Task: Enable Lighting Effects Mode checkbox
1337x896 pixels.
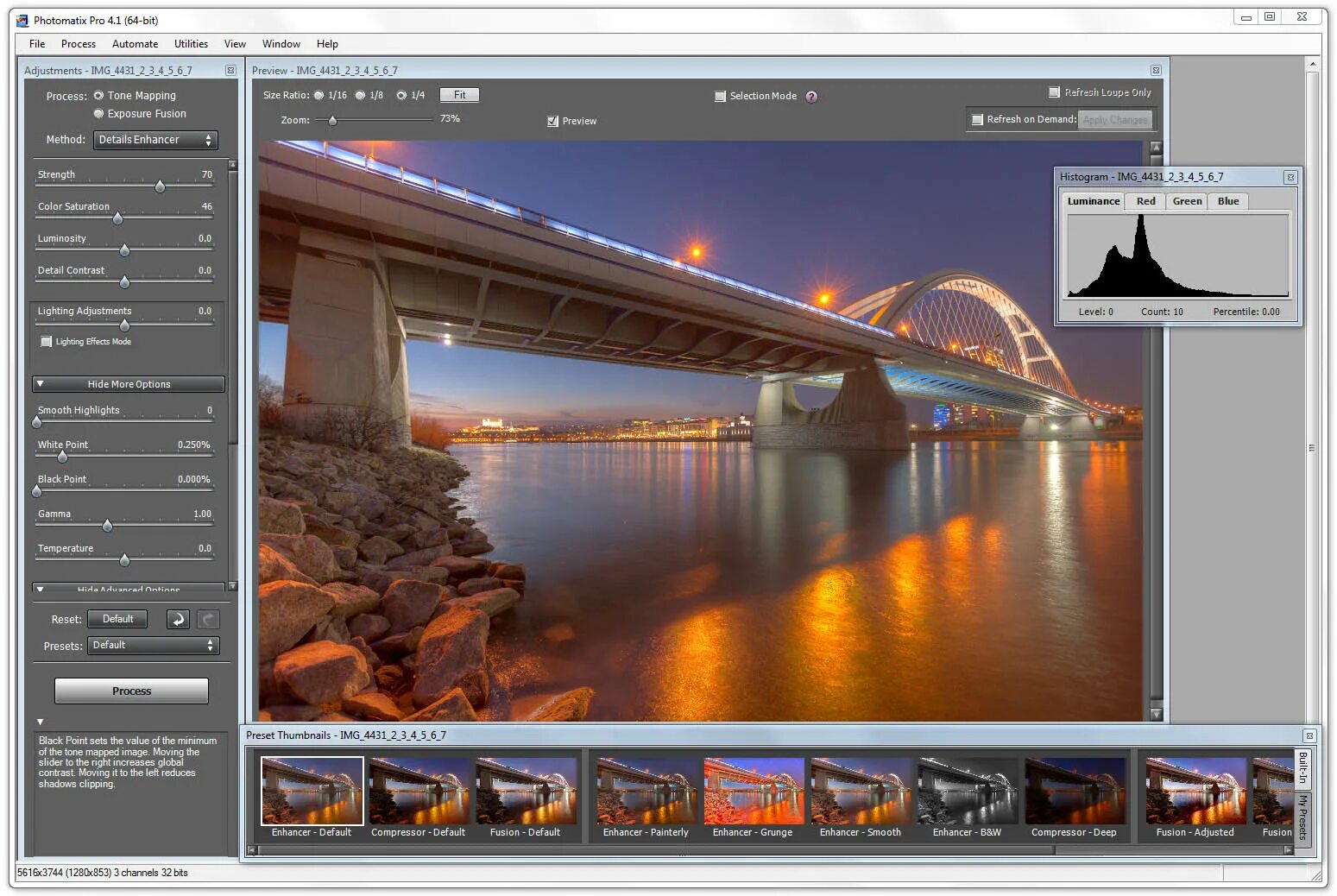Action: click(x=47, y=342)
